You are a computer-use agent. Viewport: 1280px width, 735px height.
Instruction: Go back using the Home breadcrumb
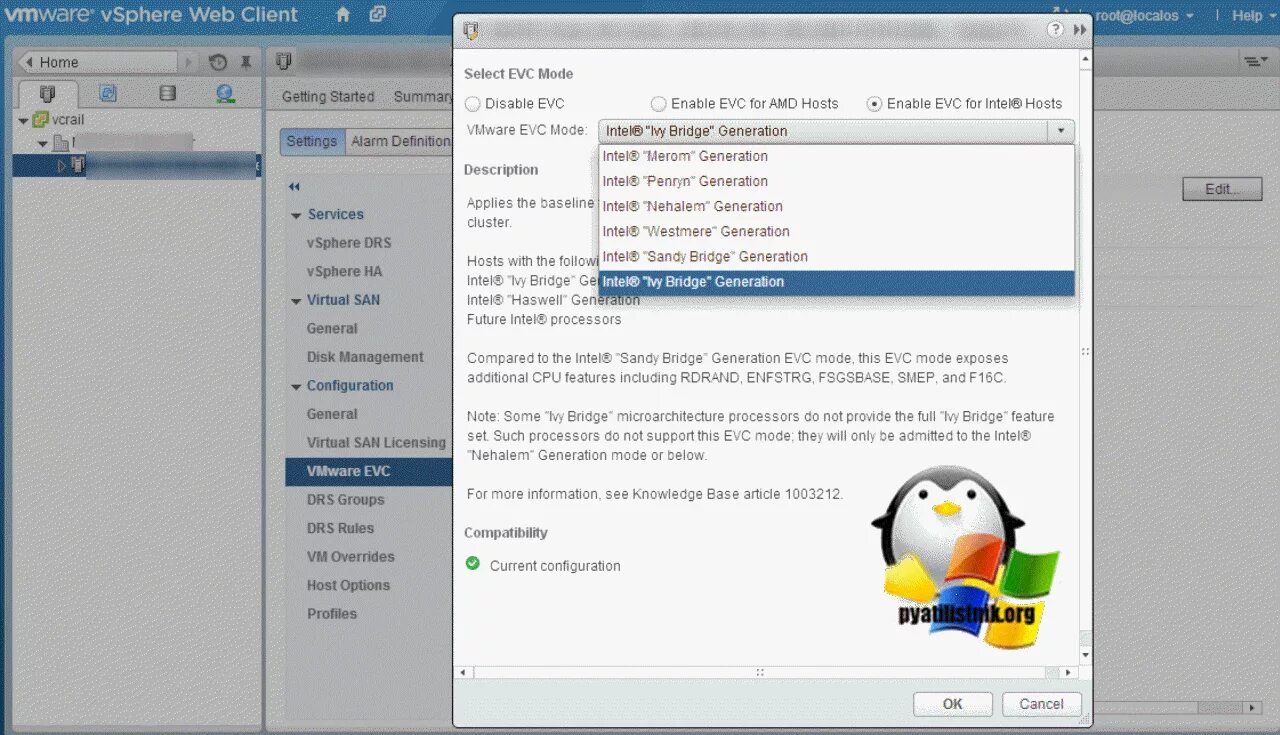[x=98, y=62]
